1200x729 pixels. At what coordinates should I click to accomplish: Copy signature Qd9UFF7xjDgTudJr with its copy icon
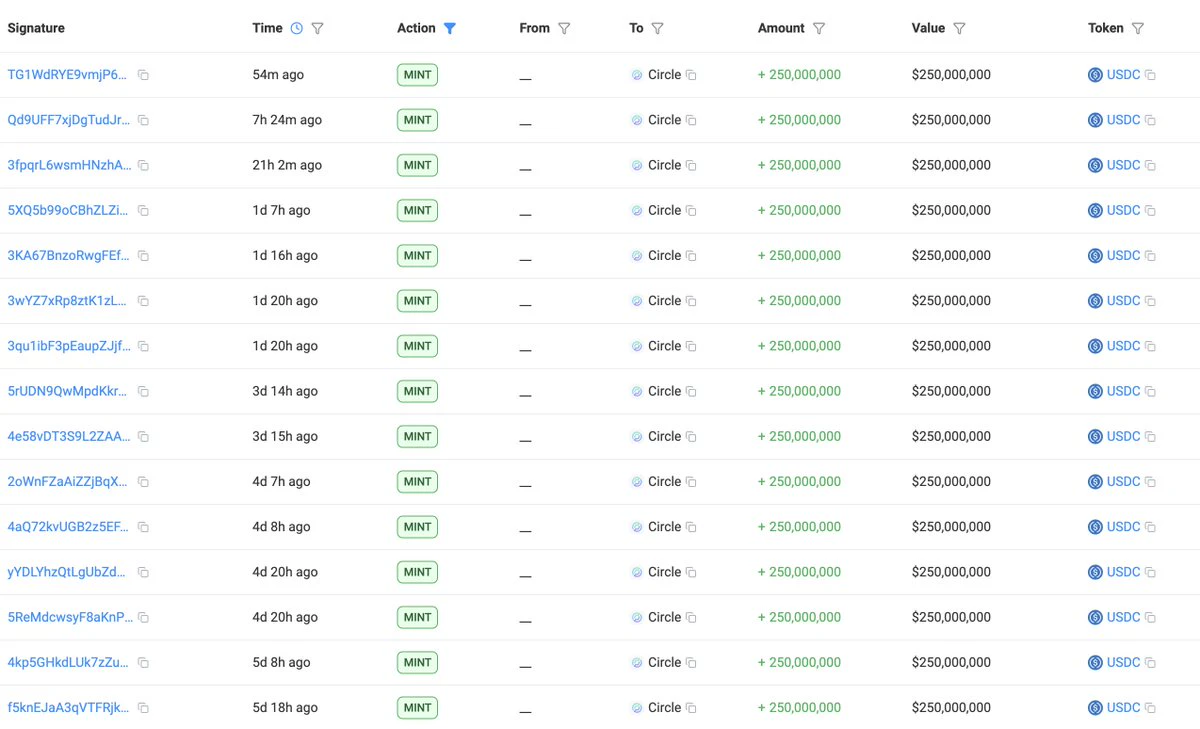[143, 120]
